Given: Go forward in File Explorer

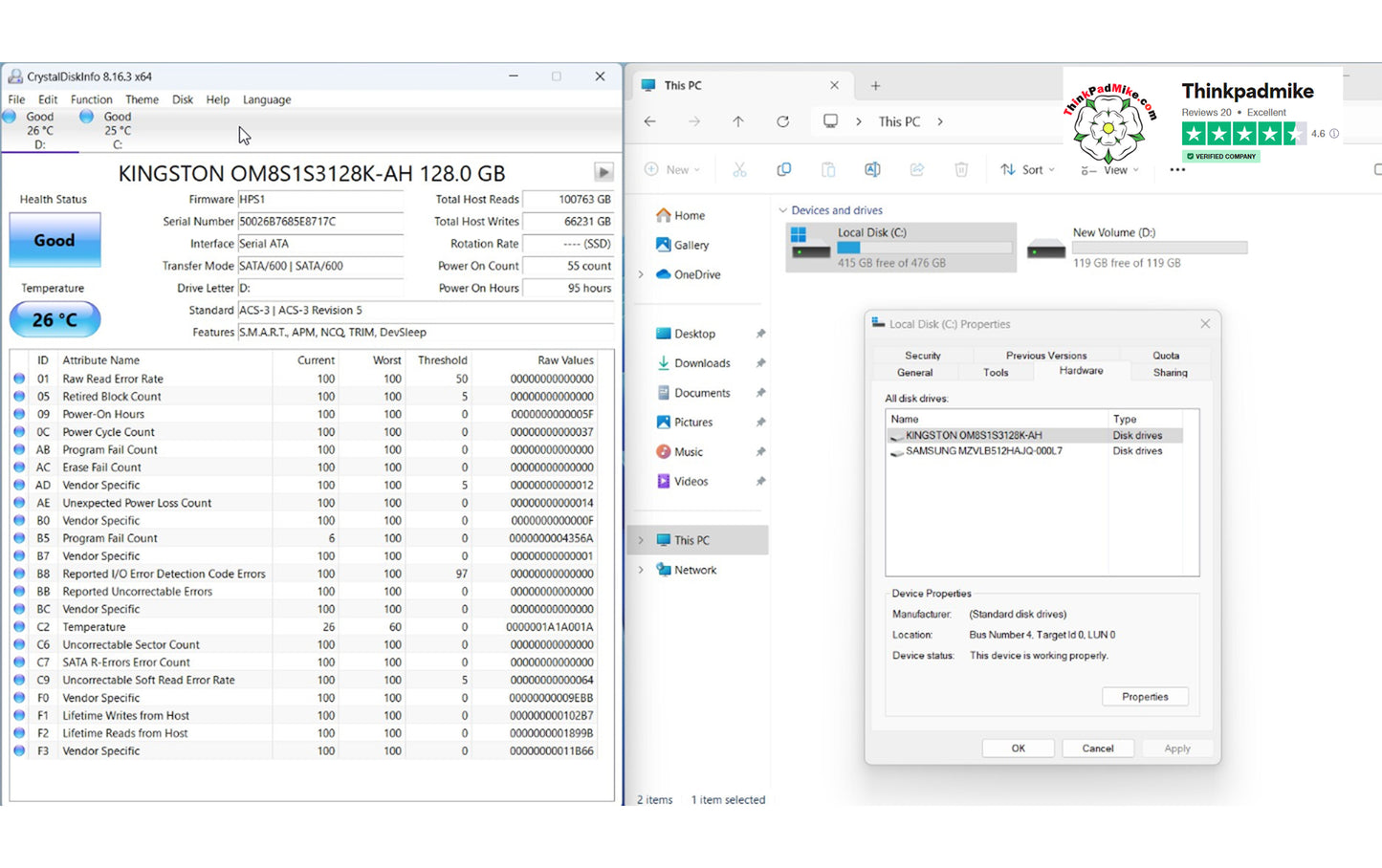Looking at the screenshot, I should [x=694, y=121].
